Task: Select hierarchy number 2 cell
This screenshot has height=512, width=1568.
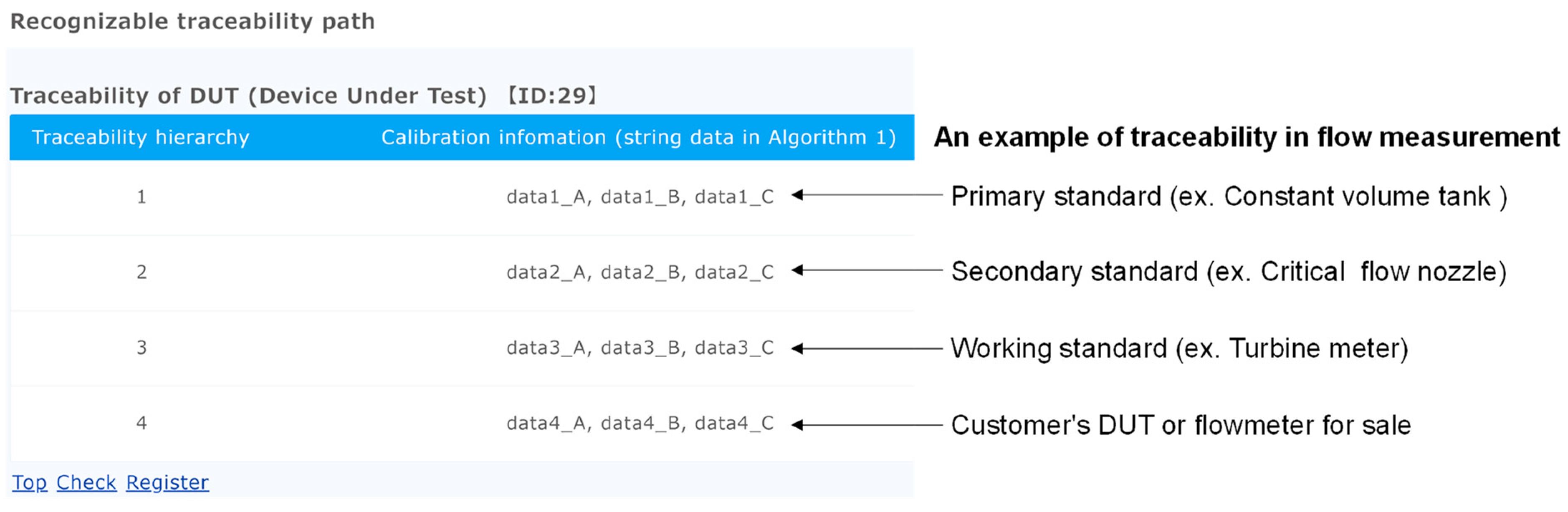Action: coord(141,272)
